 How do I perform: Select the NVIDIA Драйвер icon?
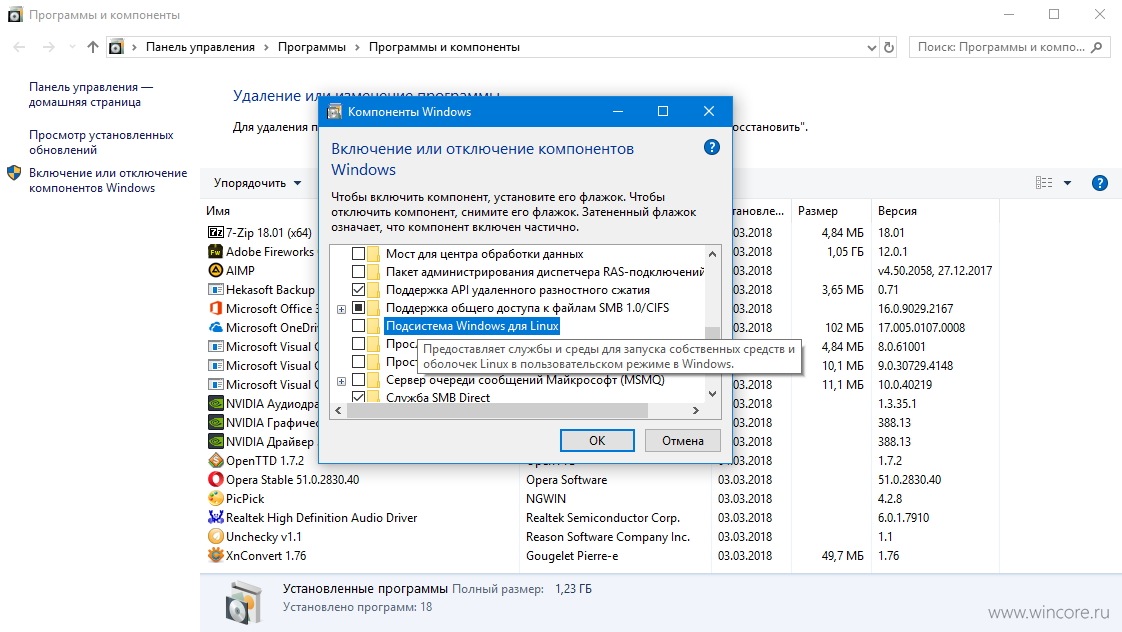pos(215,442)
